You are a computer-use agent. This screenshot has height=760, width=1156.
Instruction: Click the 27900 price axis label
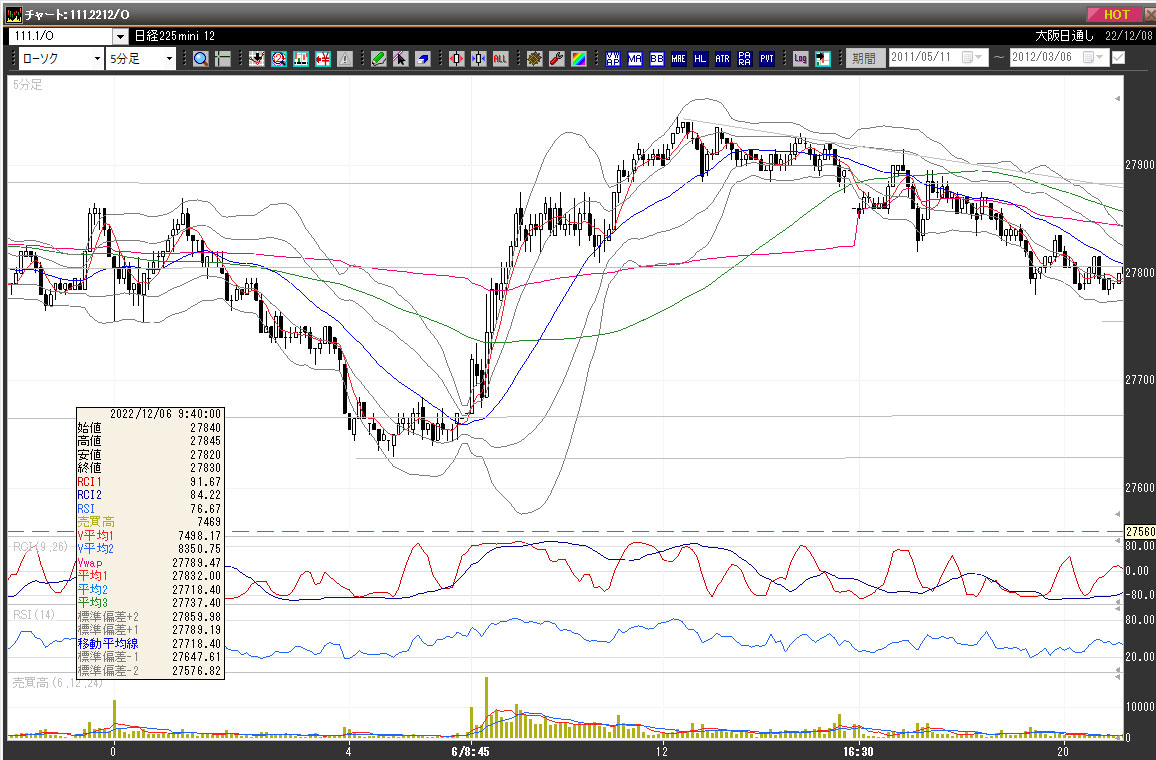[x=1140, y=164]
